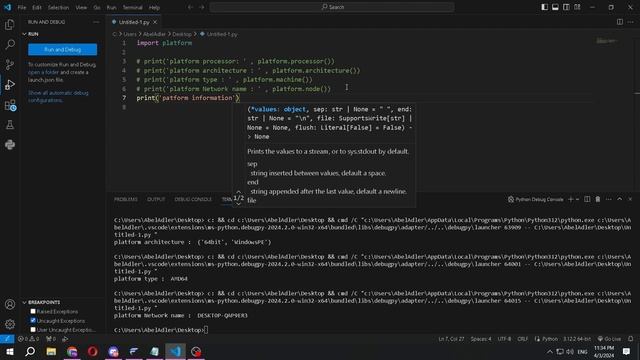Open the Help menu
This screenshot has width=640, height=360.
pyautogui.click(x=154, y=7)
